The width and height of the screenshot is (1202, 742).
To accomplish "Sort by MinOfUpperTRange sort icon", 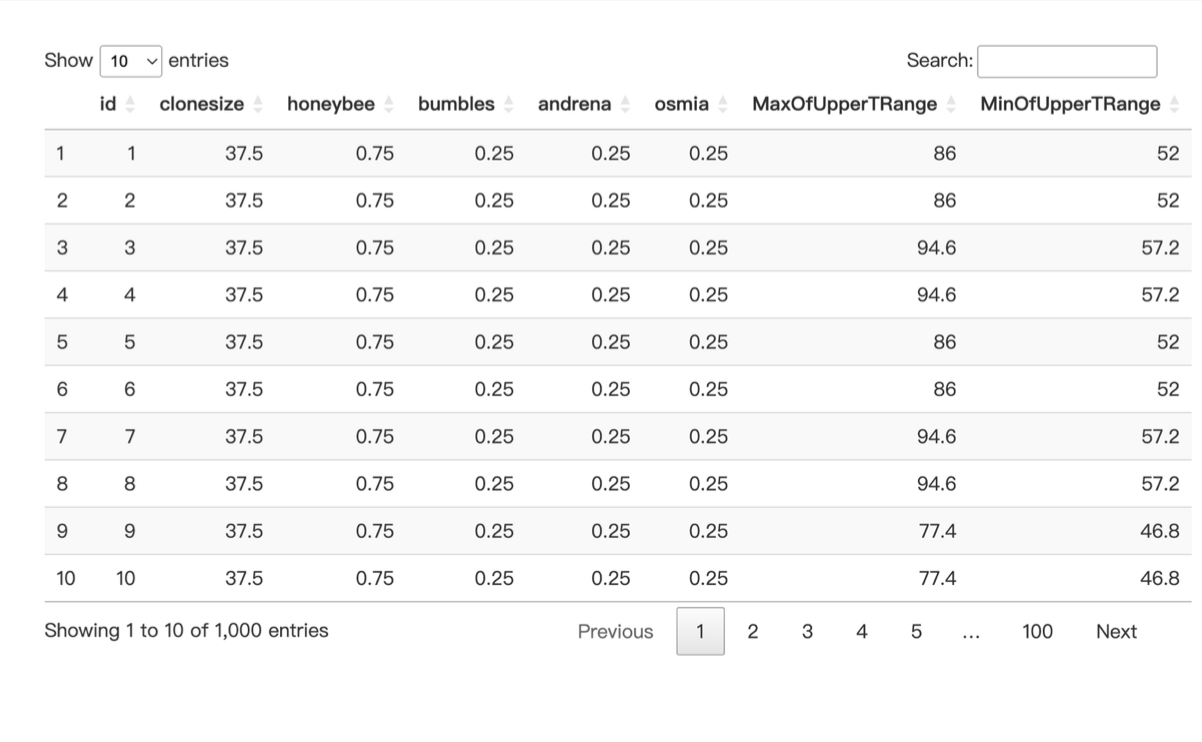I will (1175, 104).
